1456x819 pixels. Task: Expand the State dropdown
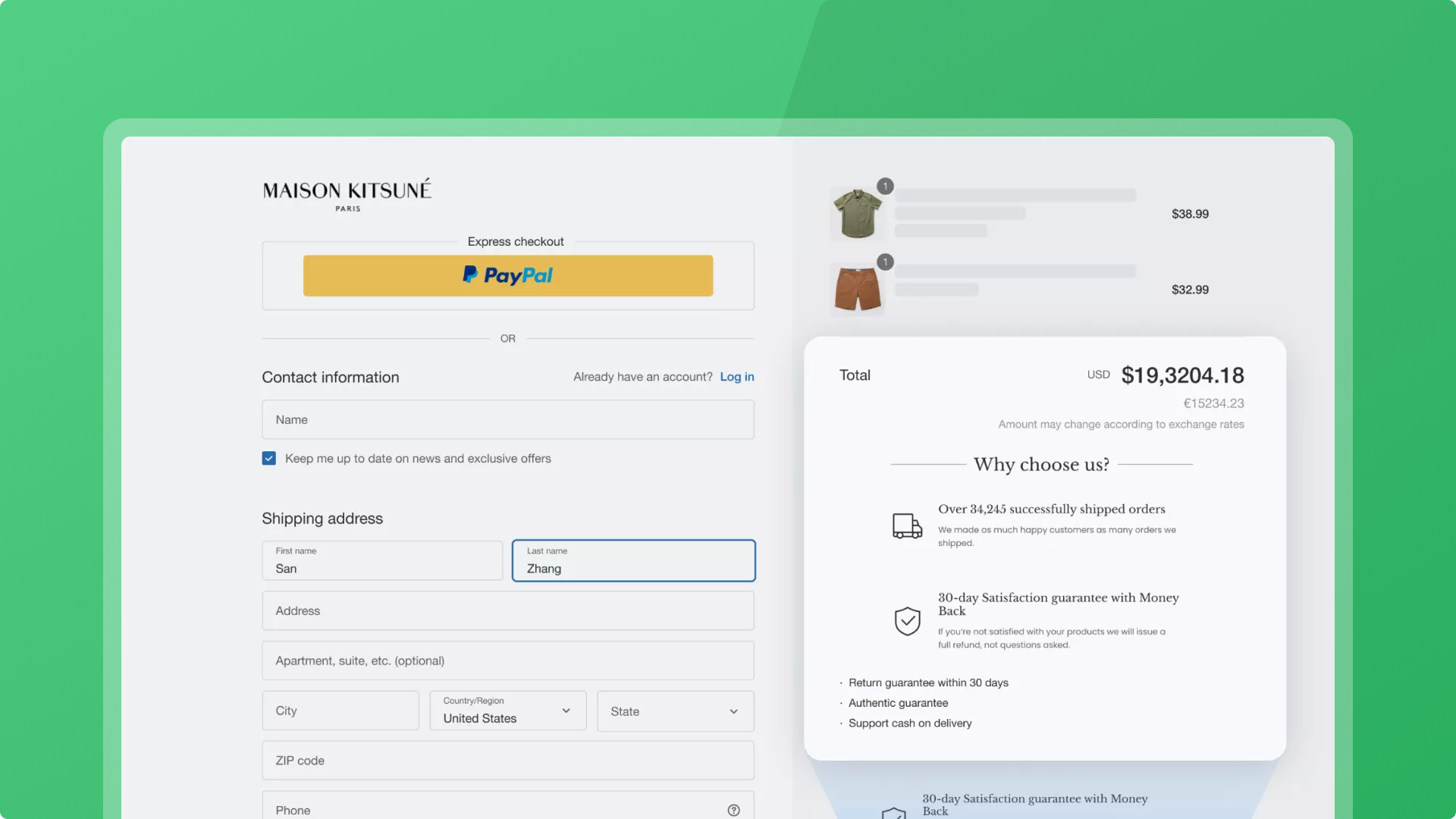click(675, 711)
